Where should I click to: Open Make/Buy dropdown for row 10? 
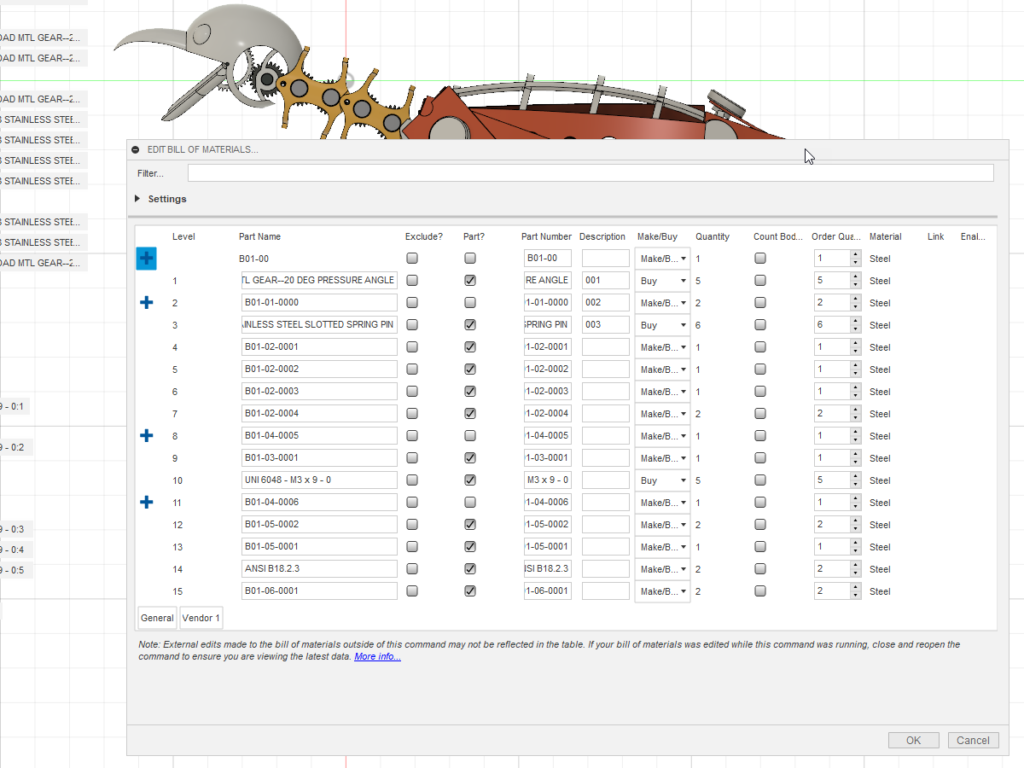tap(662, 480)
